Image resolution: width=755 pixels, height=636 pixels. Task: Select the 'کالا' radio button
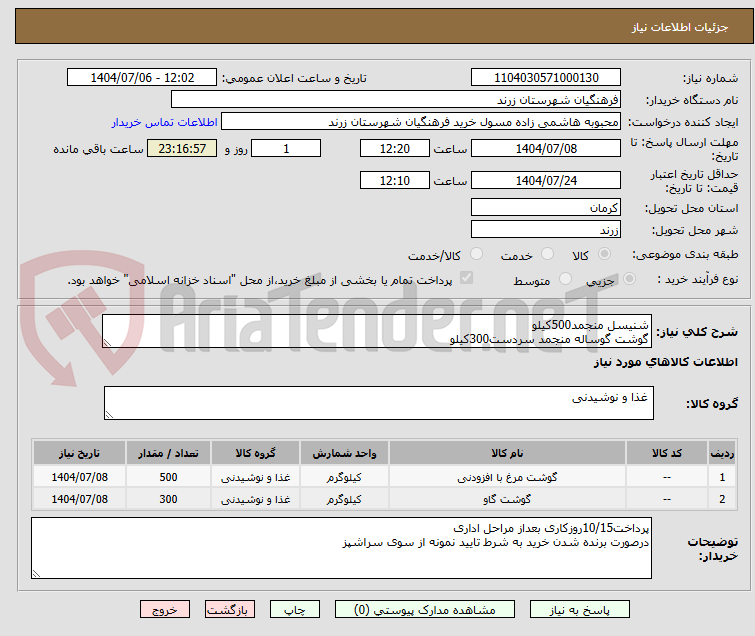pos(604,254)
